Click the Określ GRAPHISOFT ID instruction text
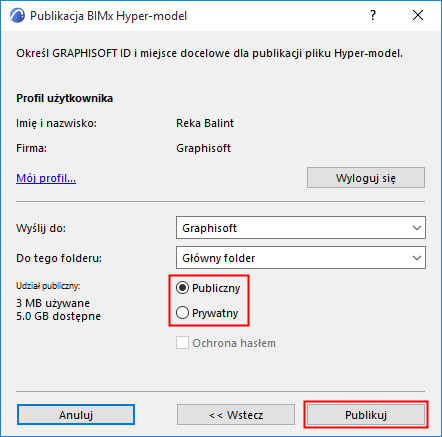 click(x=209, y=53)
